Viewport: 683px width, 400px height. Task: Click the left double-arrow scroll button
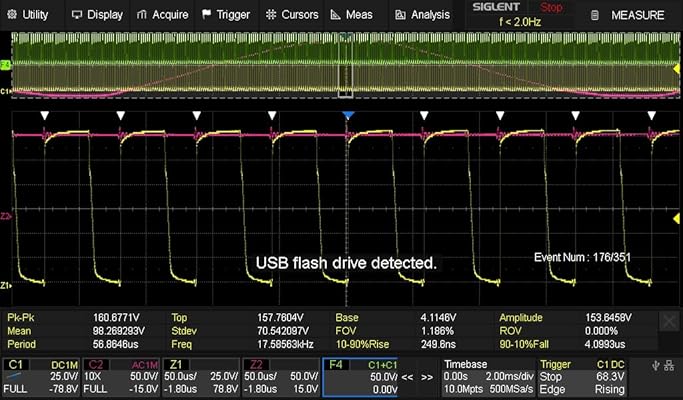tap(408, 378)
